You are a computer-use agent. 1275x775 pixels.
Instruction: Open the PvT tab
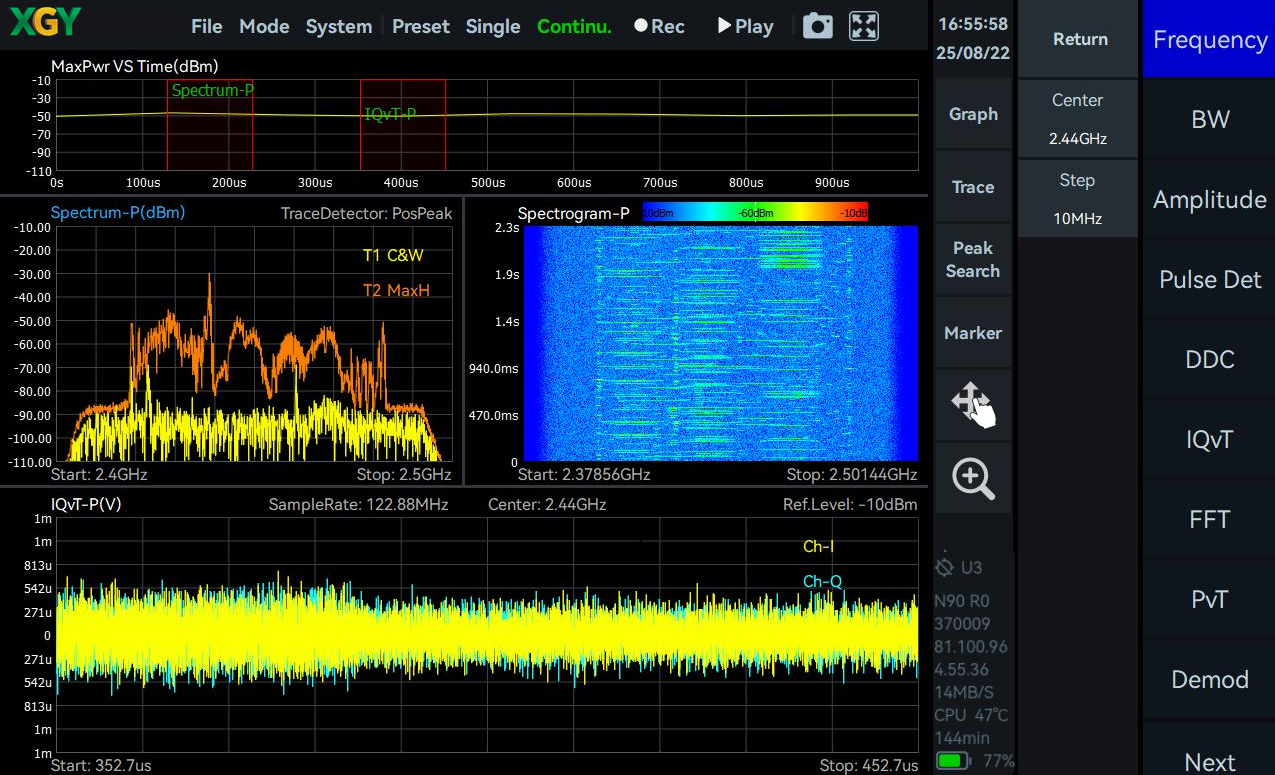1210,600
